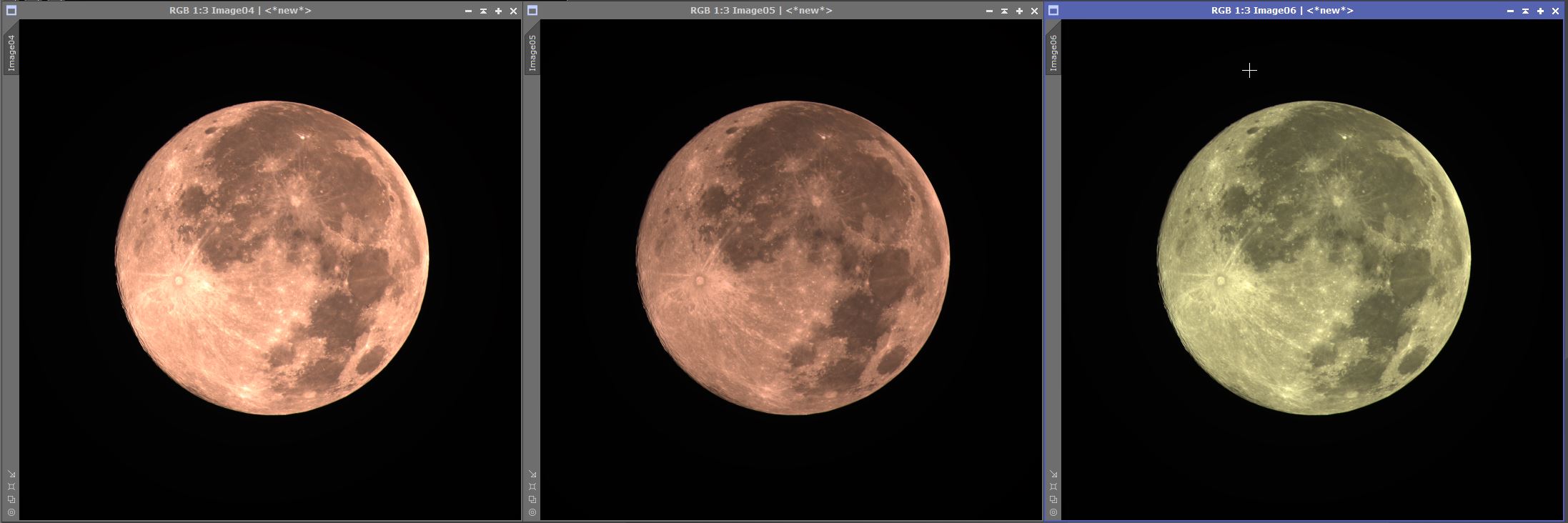Click the diagonal arrow icon in Image04 window
The image size is (1568, 523).
tap(11, 474)
